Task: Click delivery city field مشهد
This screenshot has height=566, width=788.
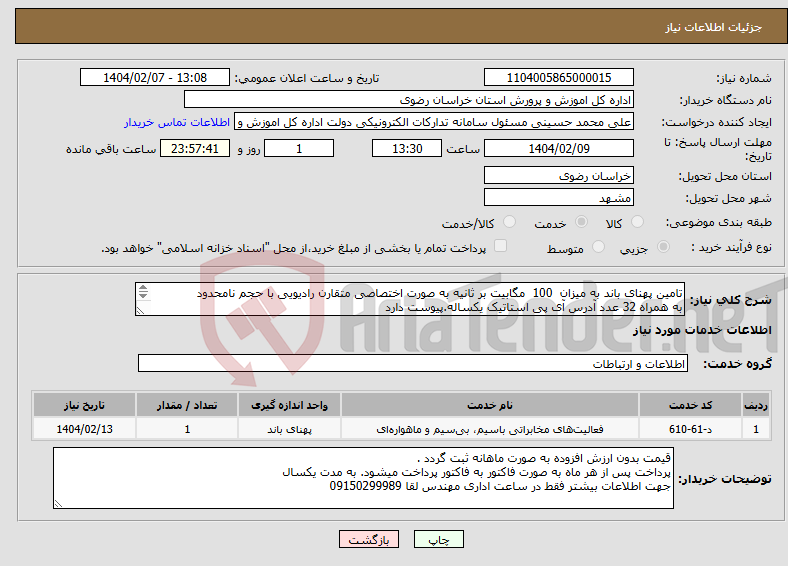Action: click(558, 197)
